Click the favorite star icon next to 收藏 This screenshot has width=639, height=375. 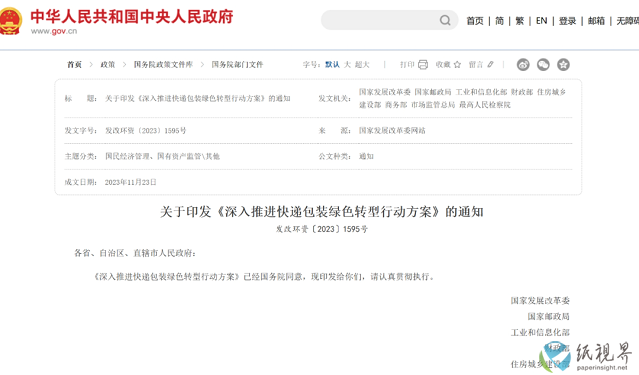[x=457, y=64]
